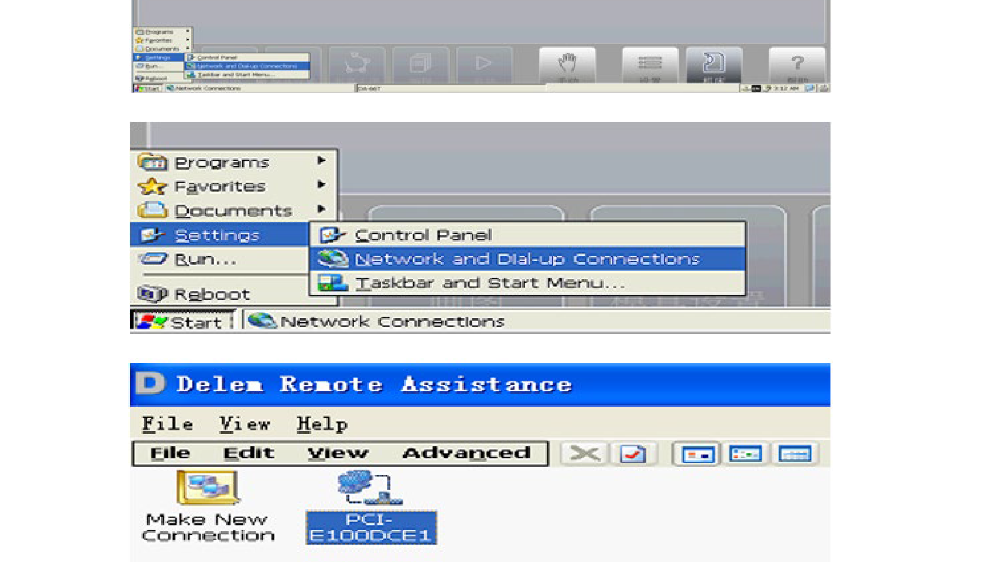
Task: Click the faded stacked-pages button
Action: [421, 64]
